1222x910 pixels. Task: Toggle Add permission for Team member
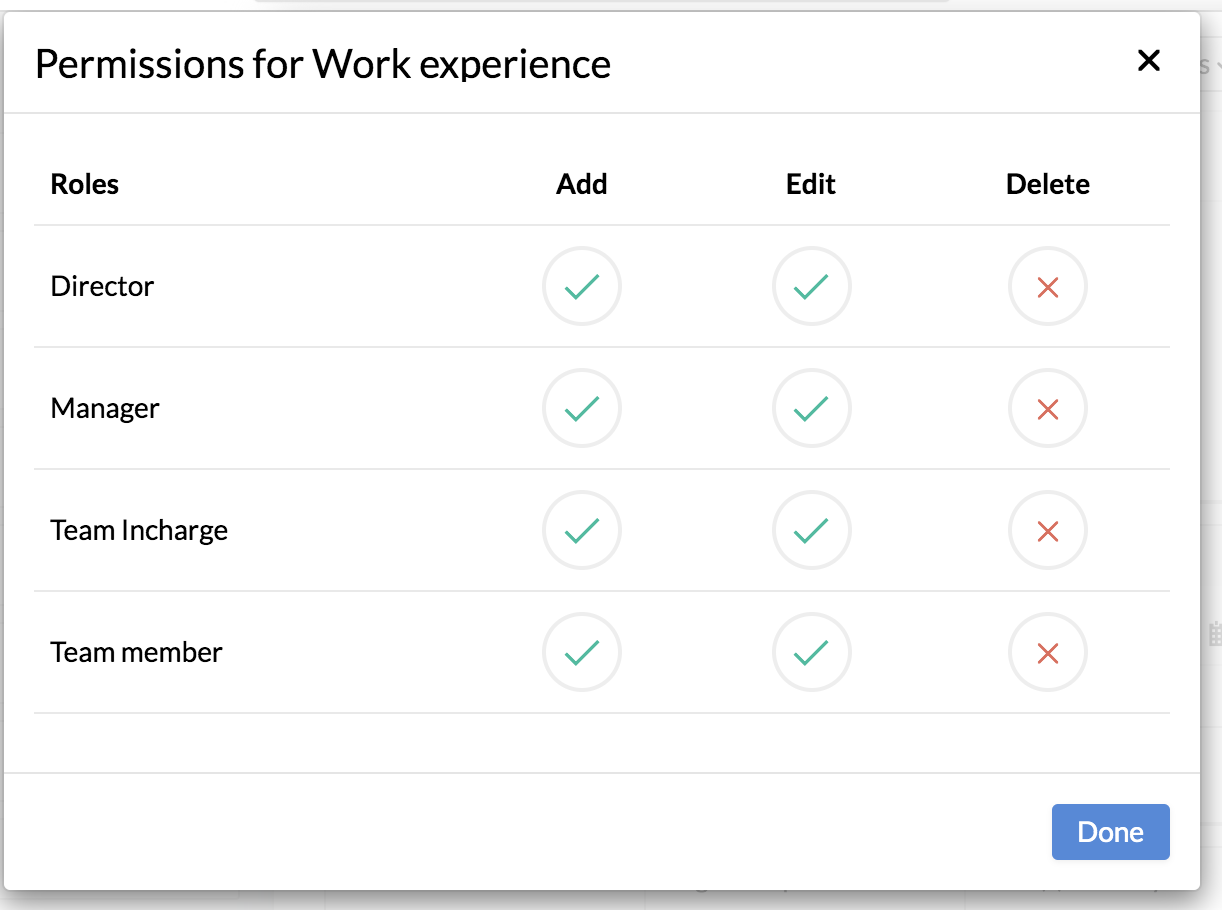[x=582, y=653]
